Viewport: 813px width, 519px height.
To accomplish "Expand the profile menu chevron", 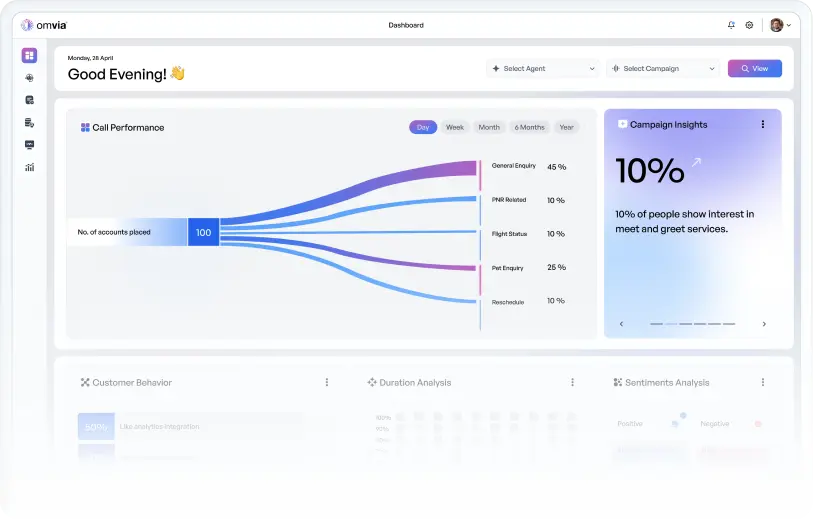I will 789,25.
